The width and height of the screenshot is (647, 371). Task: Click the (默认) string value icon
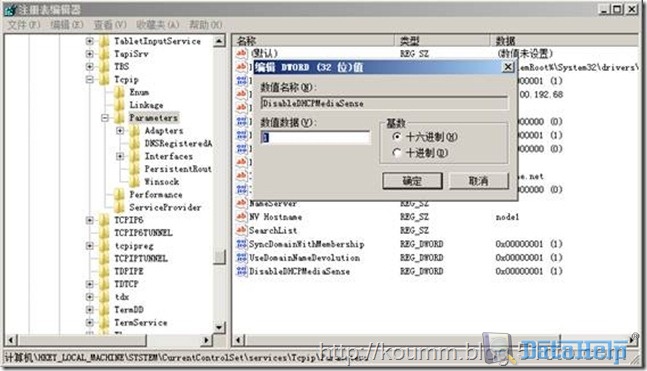click(x=241, y=53)
